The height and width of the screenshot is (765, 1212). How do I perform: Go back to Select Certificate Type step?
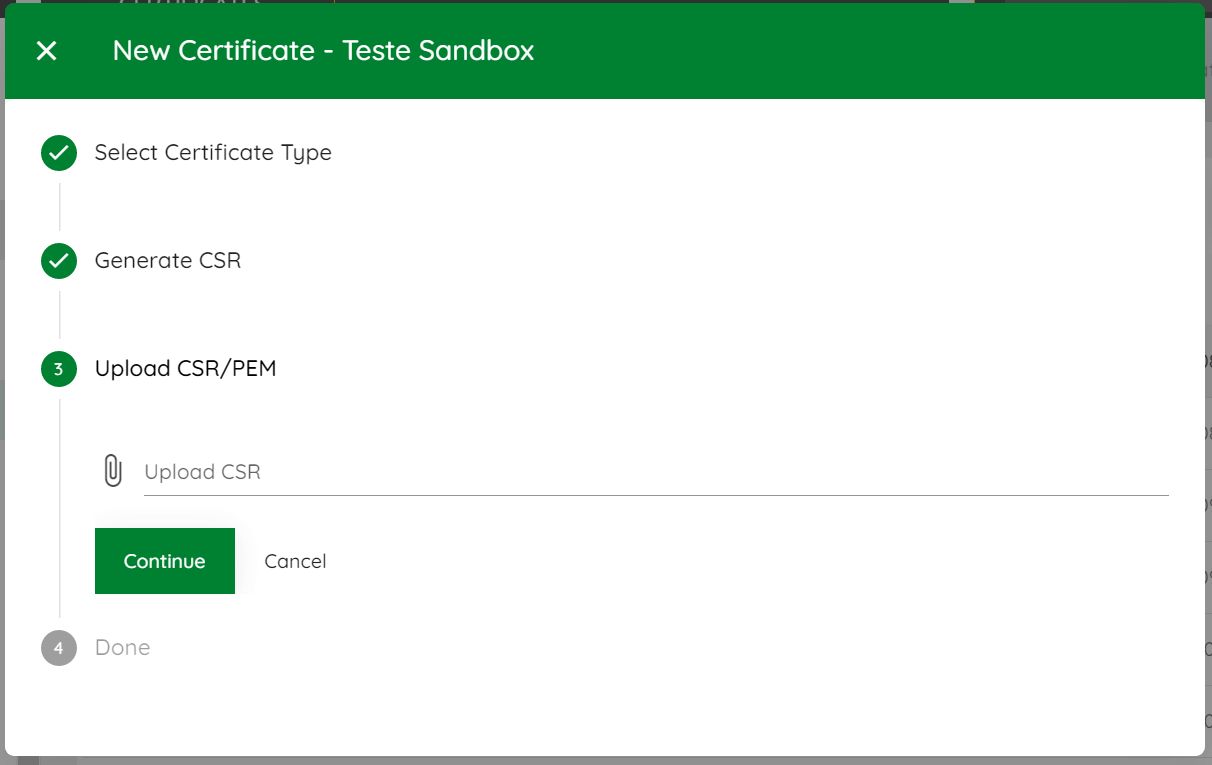coord(213,153)
